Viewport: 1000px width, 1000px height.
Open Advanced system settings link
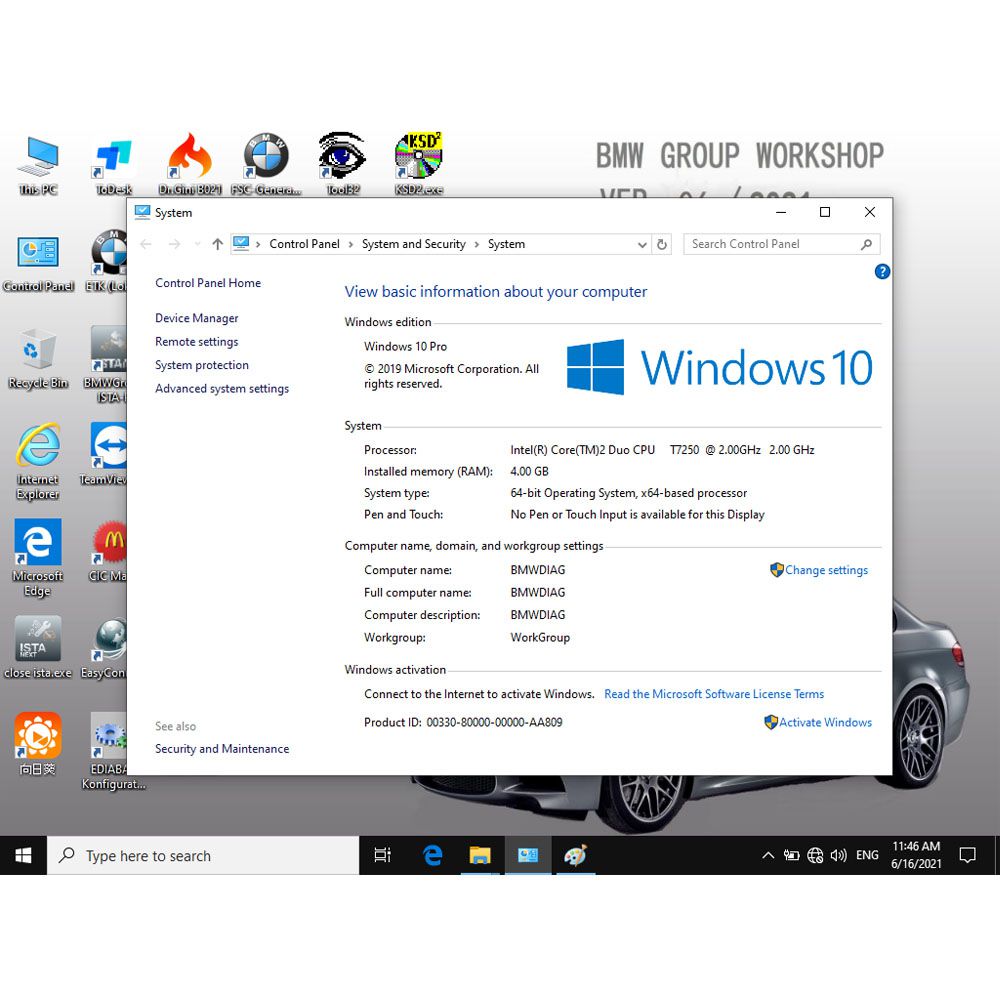pos(222,388)
